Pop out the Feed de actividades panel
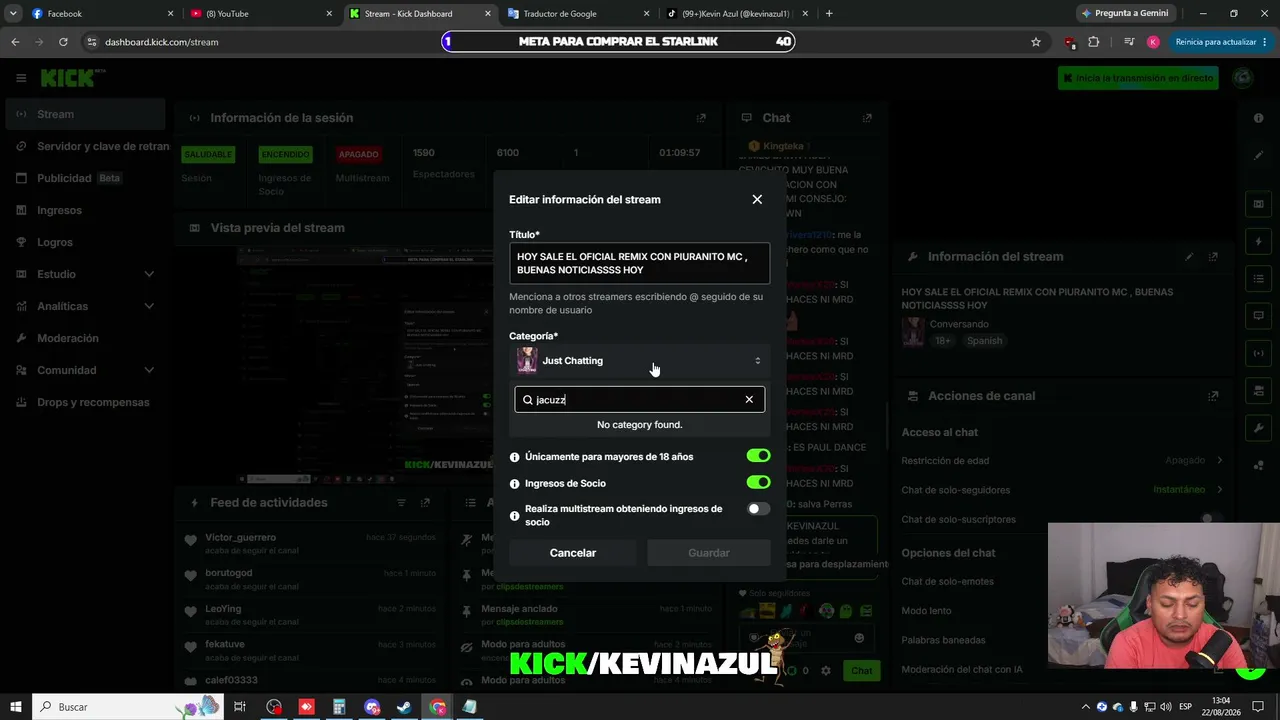Viewport: 1280px width, 720px height. (425, 502)
